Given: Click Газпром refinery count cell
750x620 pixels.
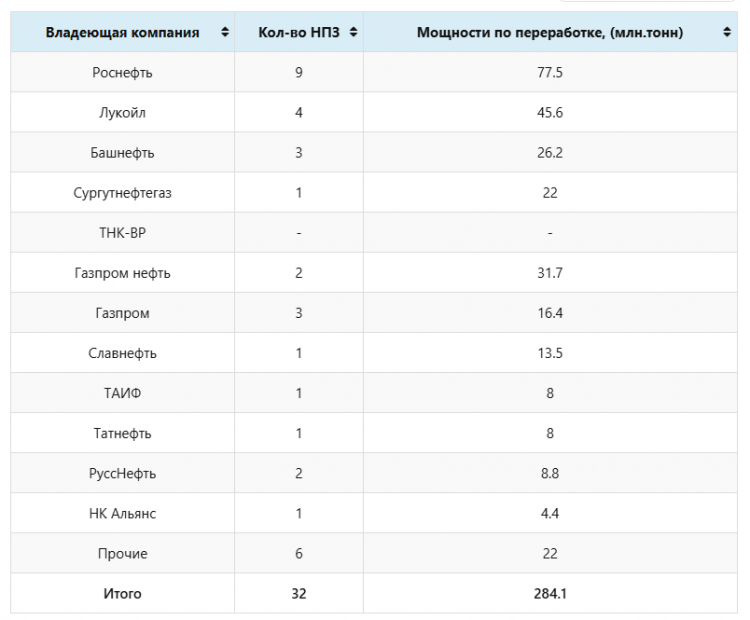Looking at the screenshot, I should coord(299,313).
